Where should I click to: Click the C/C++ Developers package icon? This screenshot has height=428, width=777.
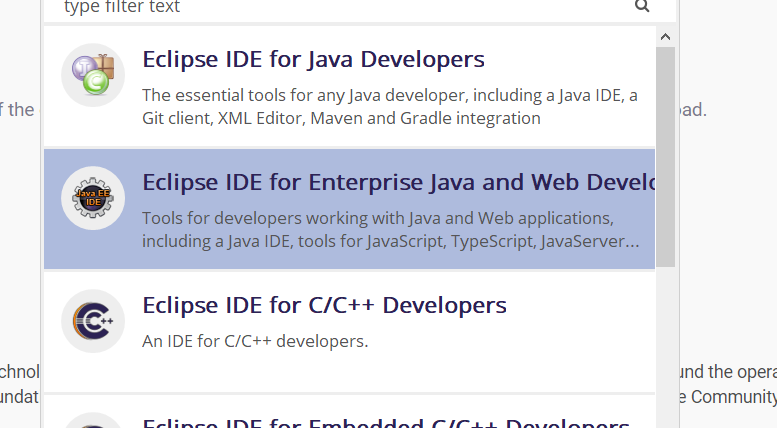coord(93,321)
